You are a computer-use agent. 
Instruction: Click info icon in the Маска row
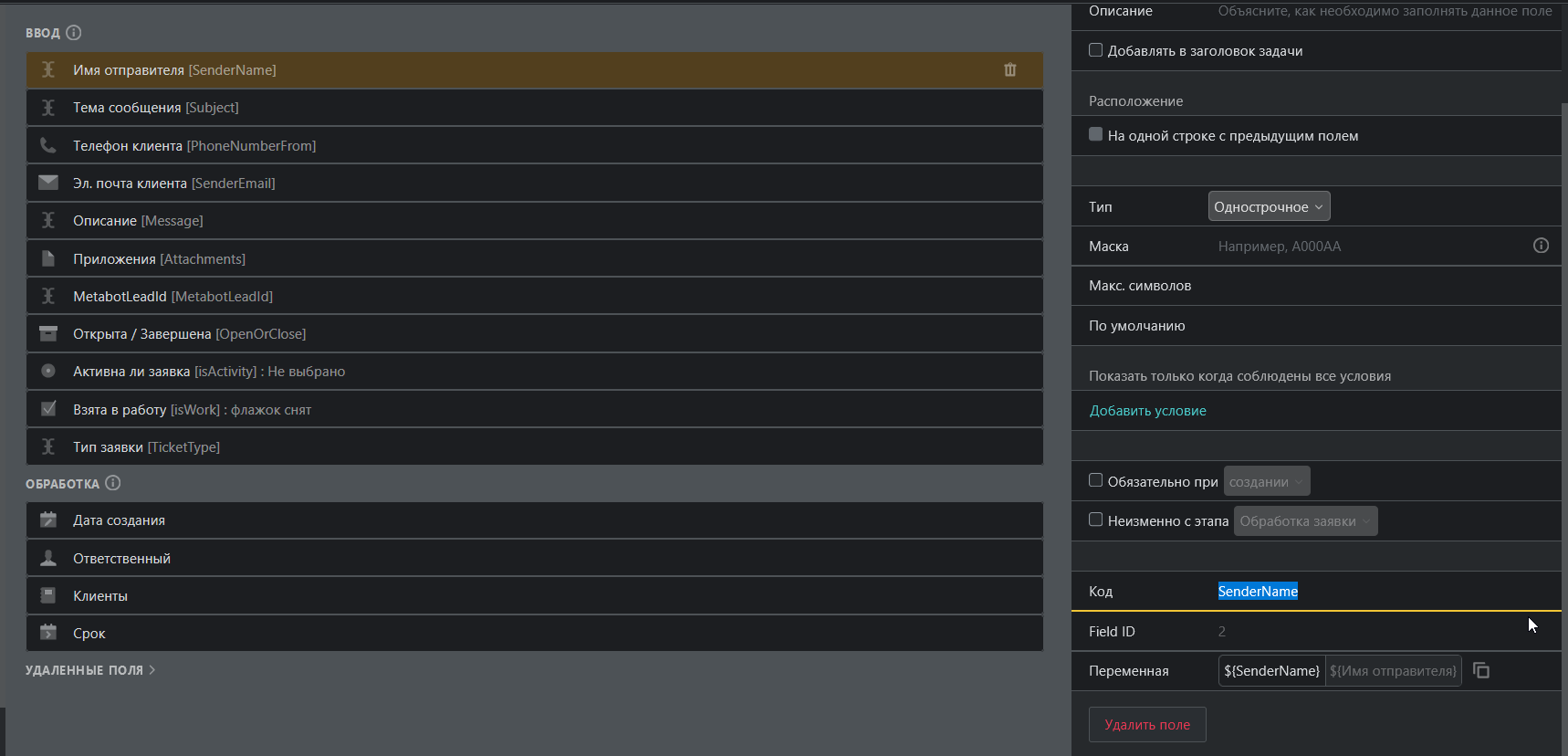point(1541,246)
